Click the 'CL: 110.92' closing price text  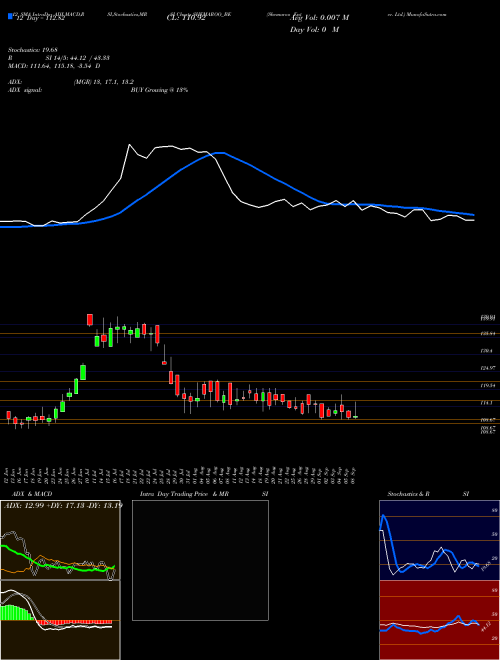coord(188,18)
